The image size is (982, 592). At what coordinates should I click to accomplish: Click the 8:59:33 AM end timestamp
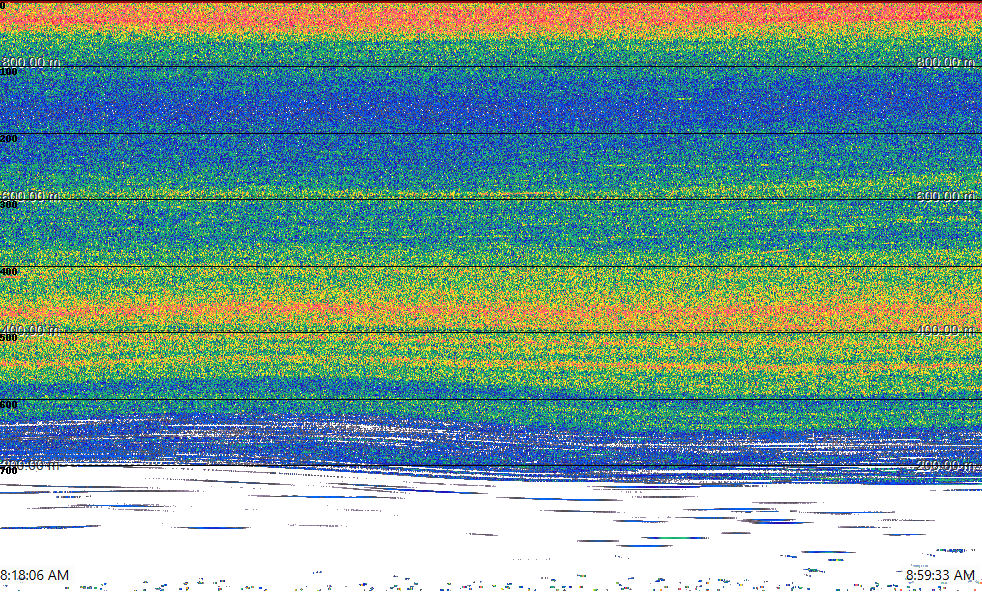(x=940, y=575)
